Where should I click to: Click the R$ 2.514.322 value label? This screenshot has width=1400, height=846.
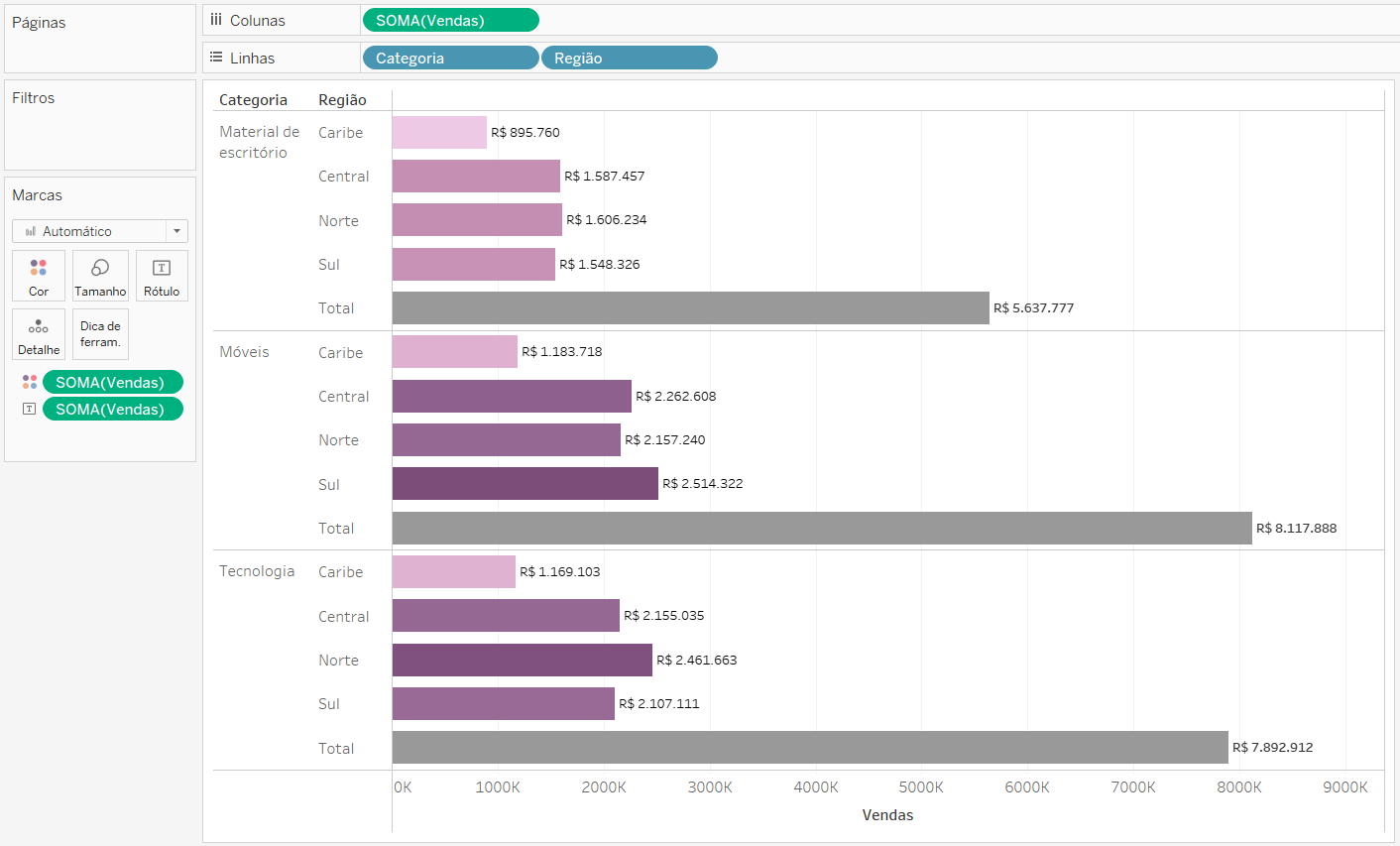pos(703,483)
